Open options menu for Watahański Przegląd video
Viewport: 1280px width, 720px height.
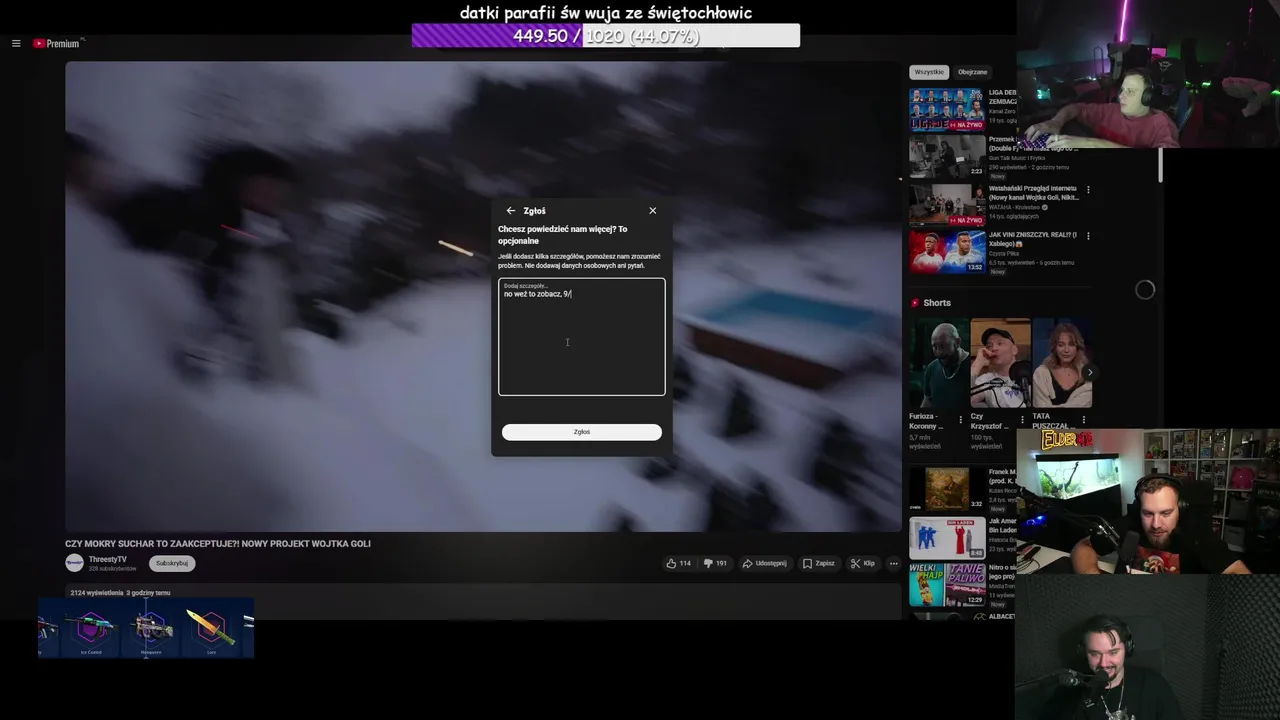[1088, 190]
